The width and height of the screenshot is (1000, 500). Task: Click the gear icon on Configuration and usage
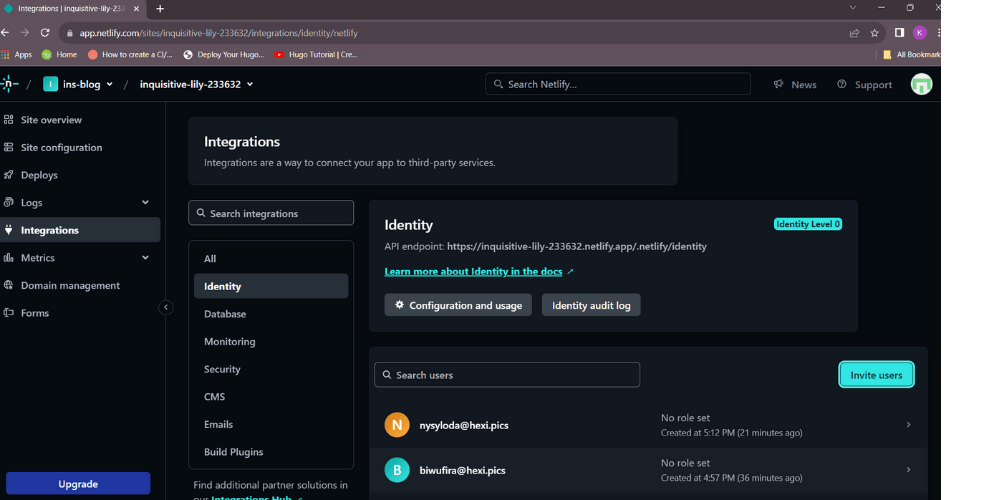399,305
